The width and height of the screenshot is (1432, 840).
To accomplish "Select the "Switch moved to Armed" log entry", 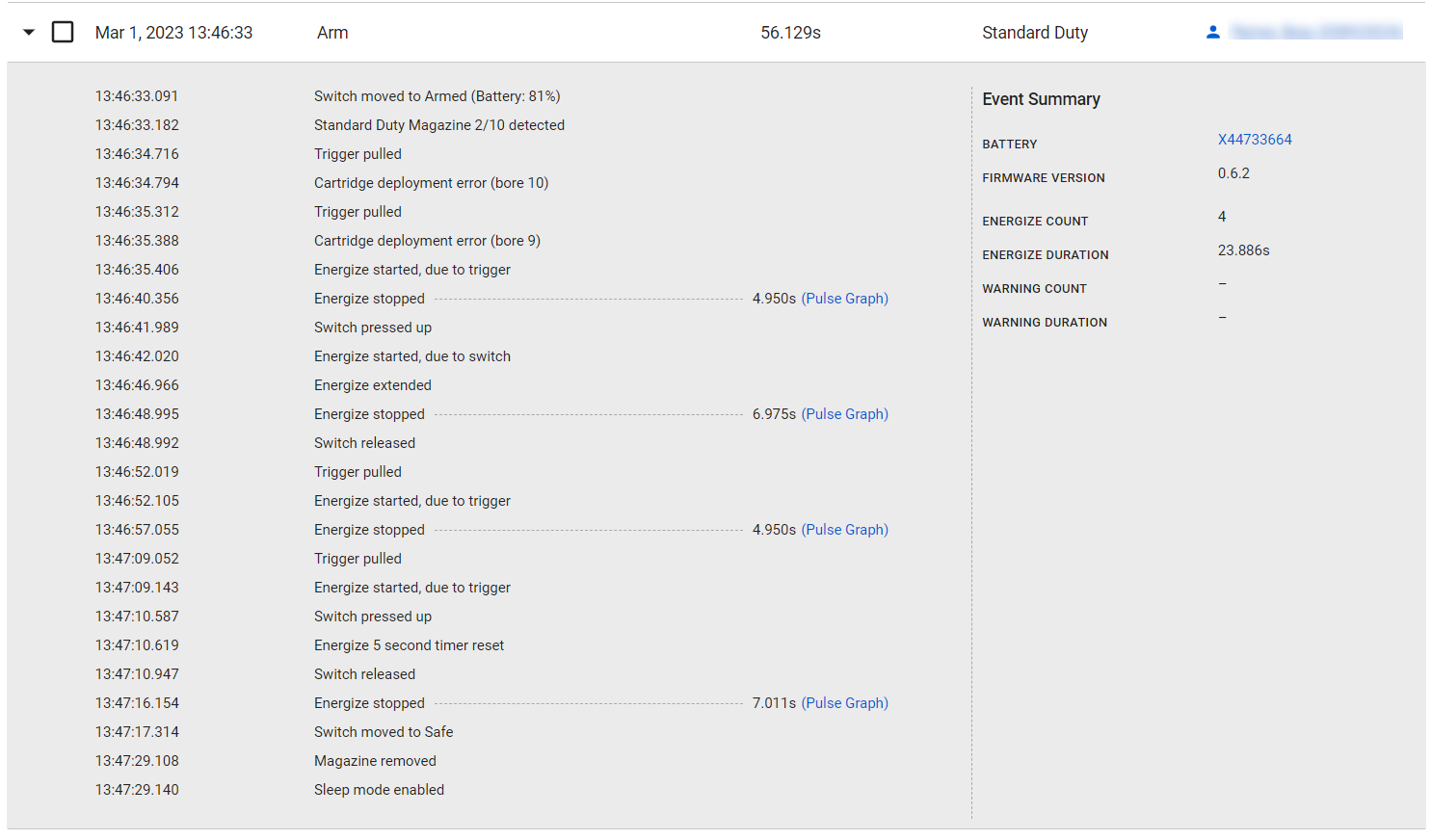I will (x=437, y=96).
